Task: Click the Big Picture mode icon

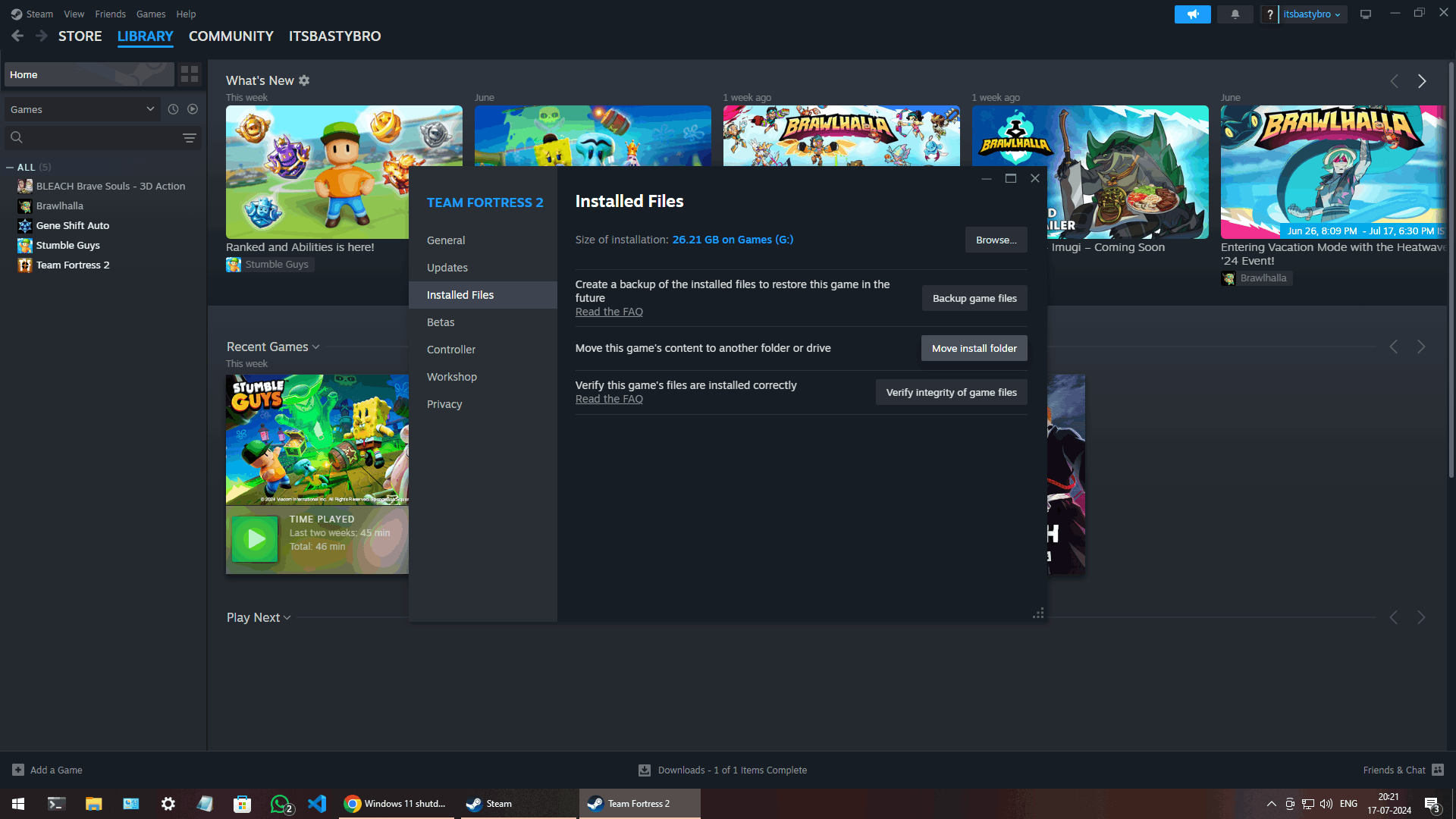Action: (x=1365, y=14)
